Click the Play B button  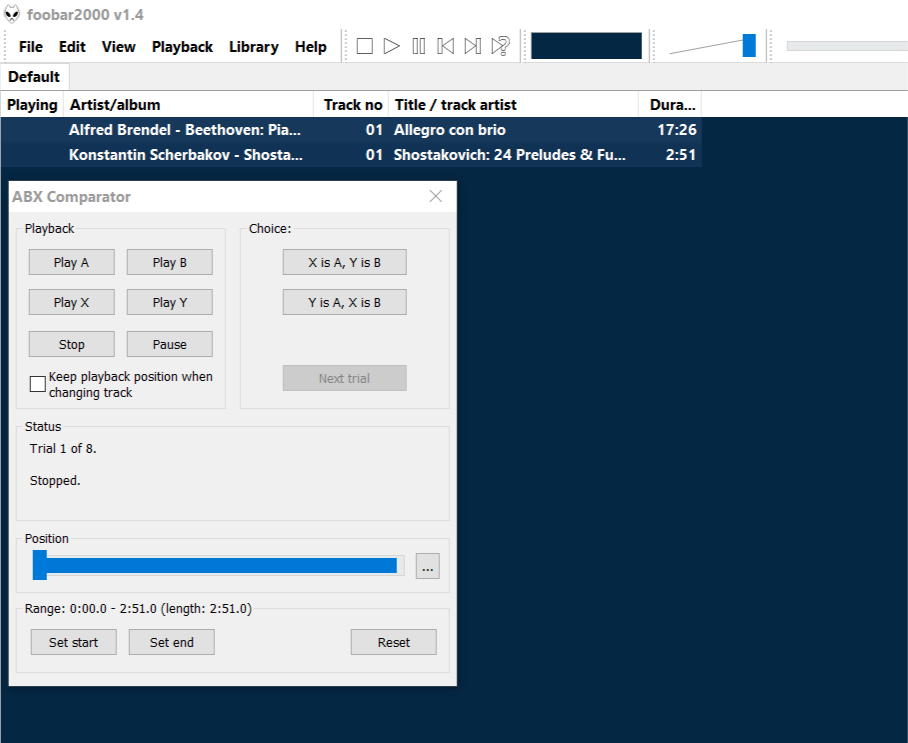(x=170, y=262)
